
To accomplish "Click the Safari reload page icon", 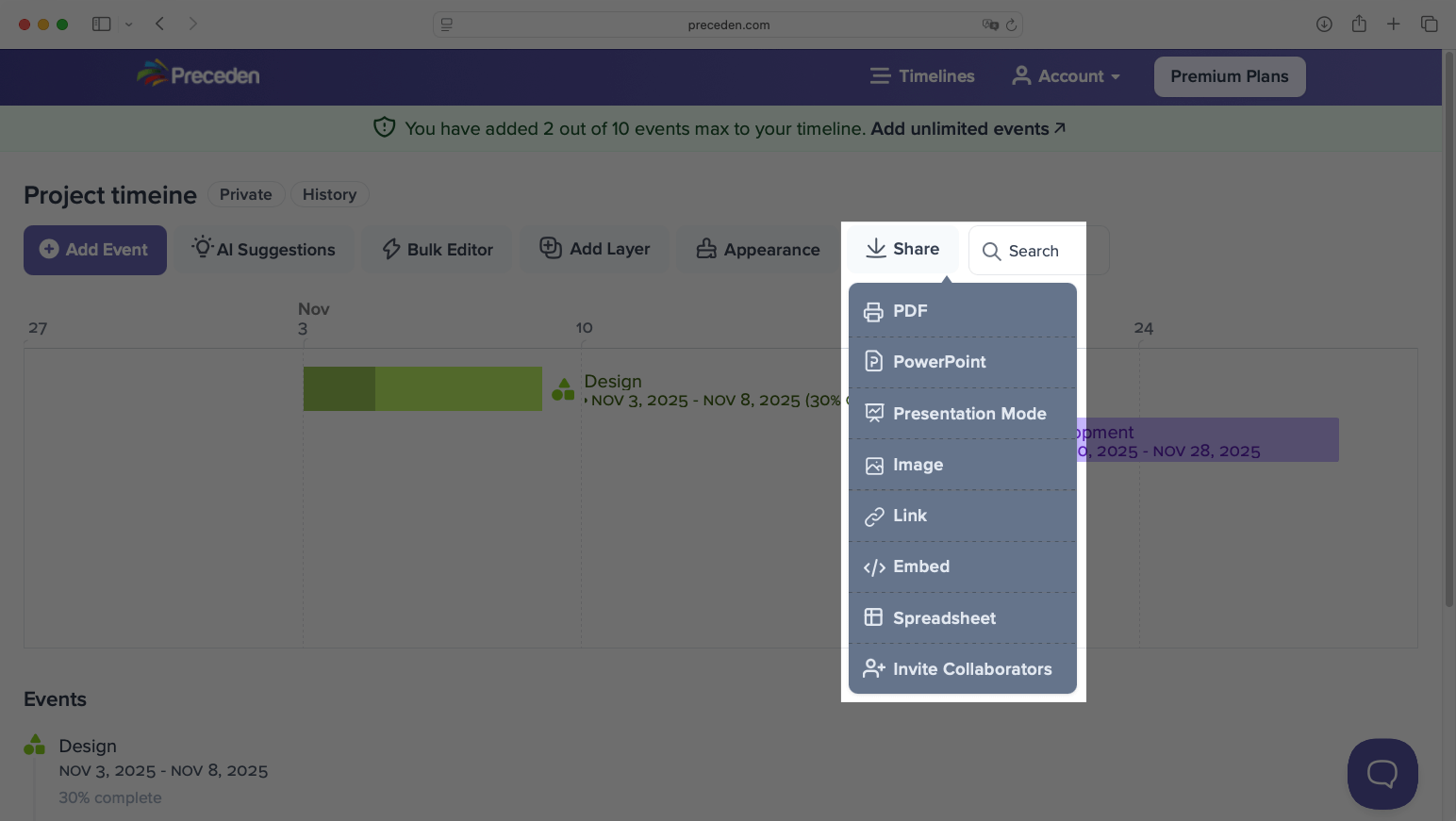I will pos(1011,25).
